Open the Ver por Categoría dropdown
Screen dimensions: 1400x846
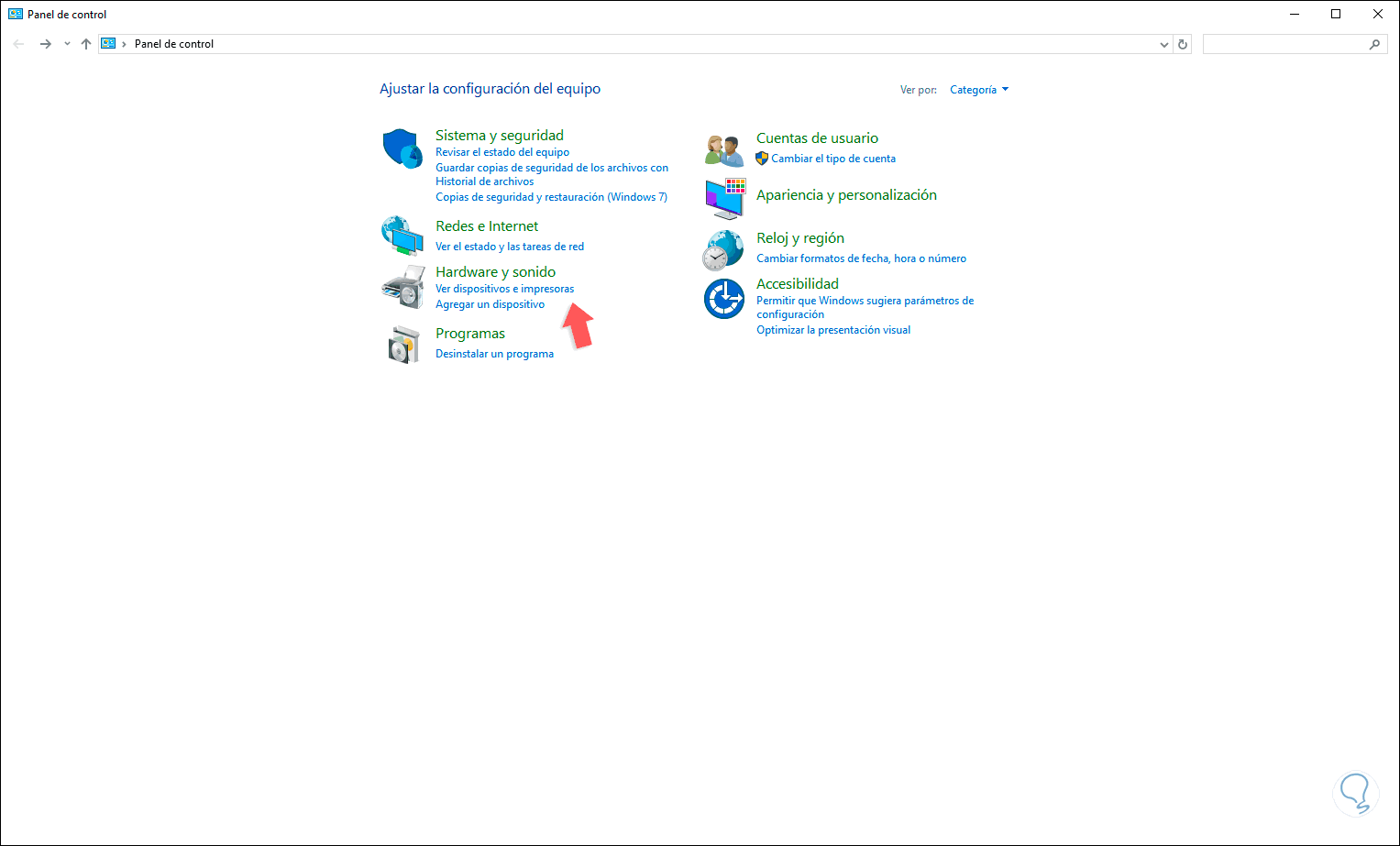click(979, 90)
